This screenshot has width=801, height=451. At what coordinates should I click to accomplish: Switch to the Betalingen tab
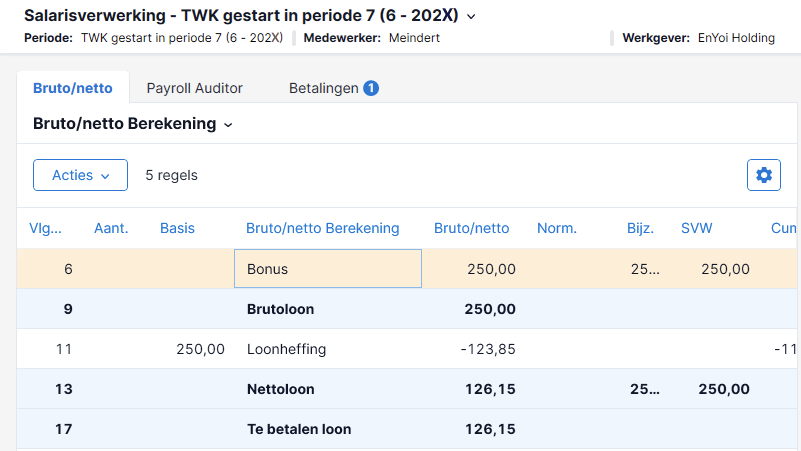point(324,88)
